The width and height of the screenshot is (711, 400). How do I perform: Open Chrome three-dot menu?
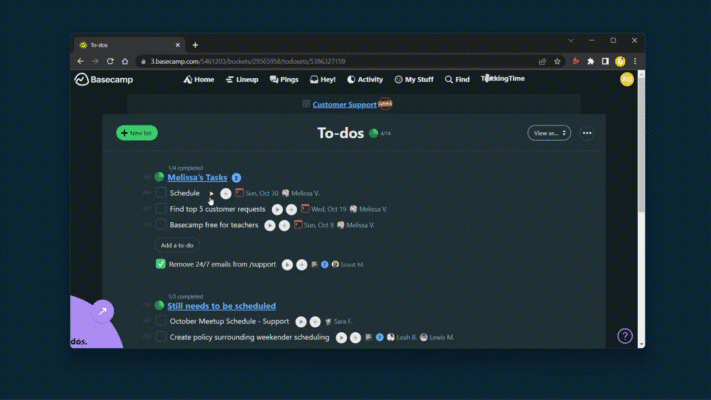[635, 61]
